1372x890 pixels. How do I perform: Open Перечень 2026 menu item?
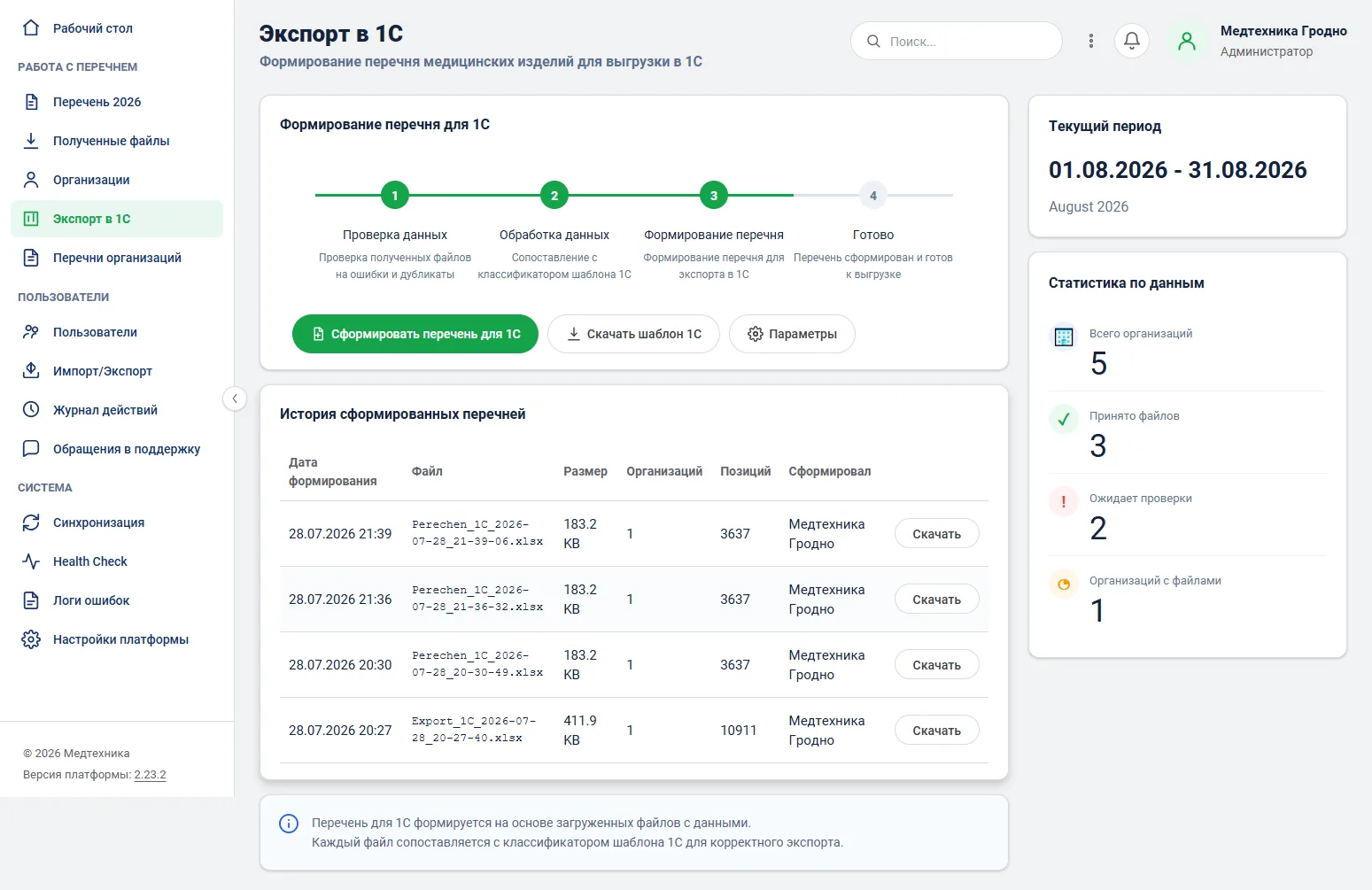117,102
